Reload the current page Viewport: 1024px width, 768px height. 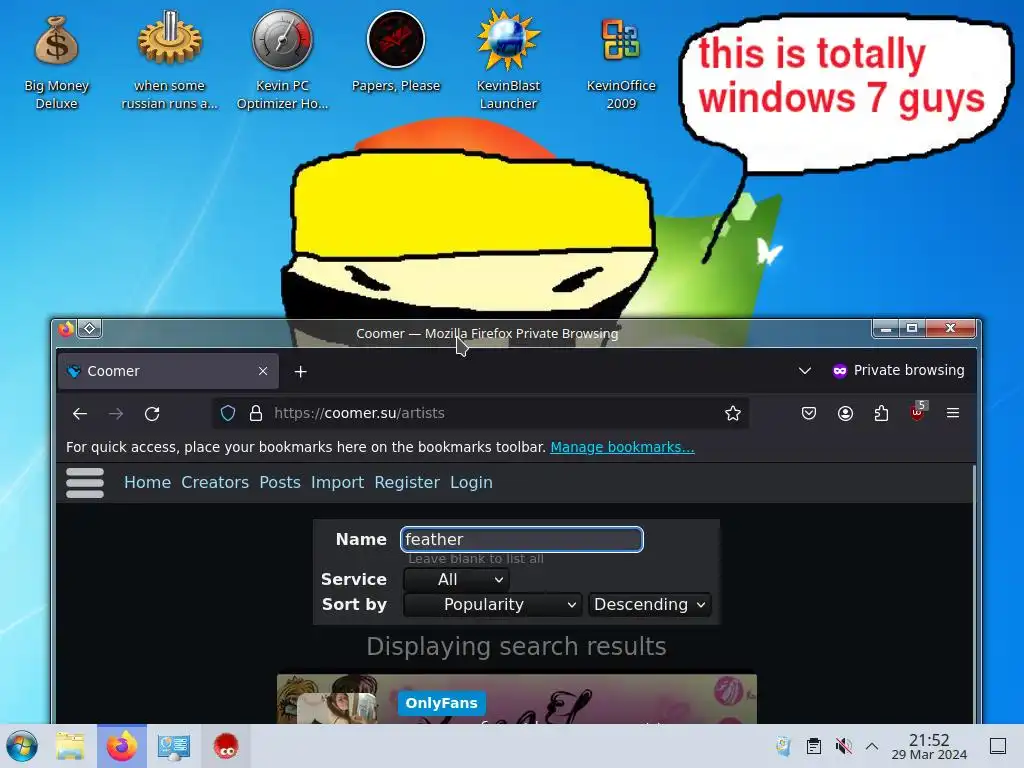[x=152, y=413]
